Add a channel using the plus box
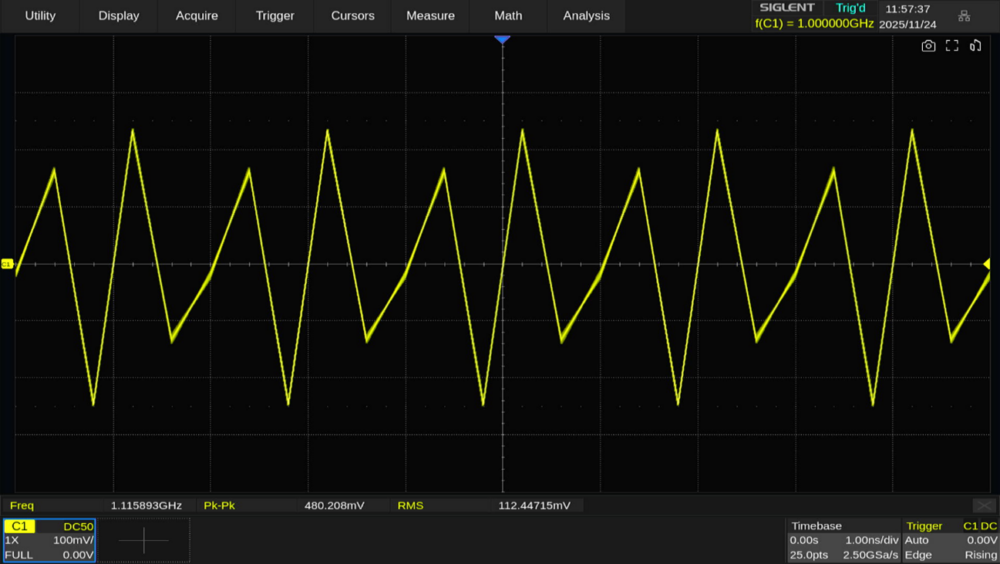The image size is (1000, 564). [144, 541]
